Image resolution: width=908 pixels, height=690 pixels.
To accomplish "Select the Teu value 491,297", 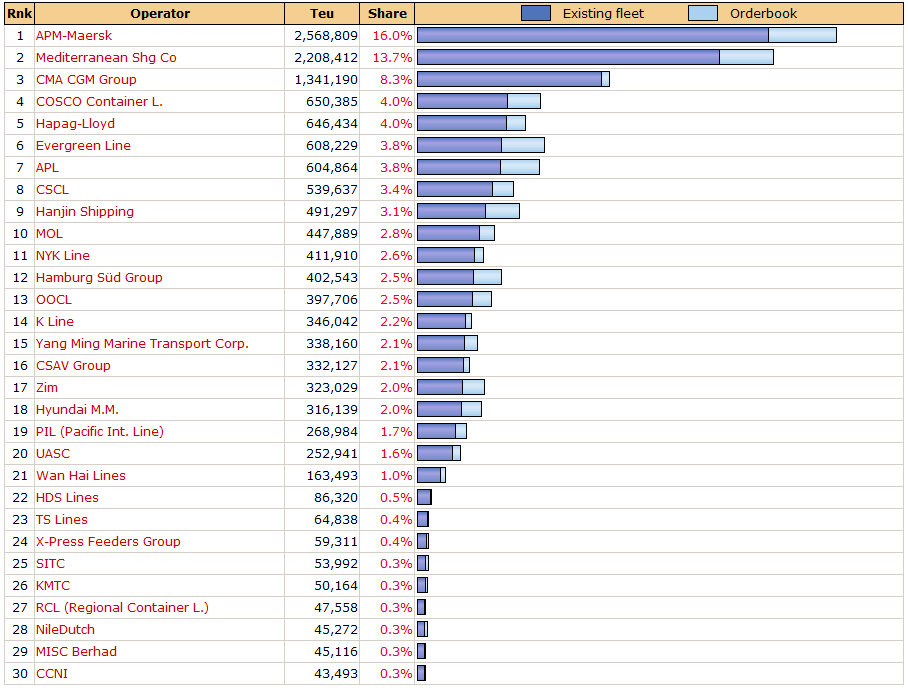I will coord(332,212).
